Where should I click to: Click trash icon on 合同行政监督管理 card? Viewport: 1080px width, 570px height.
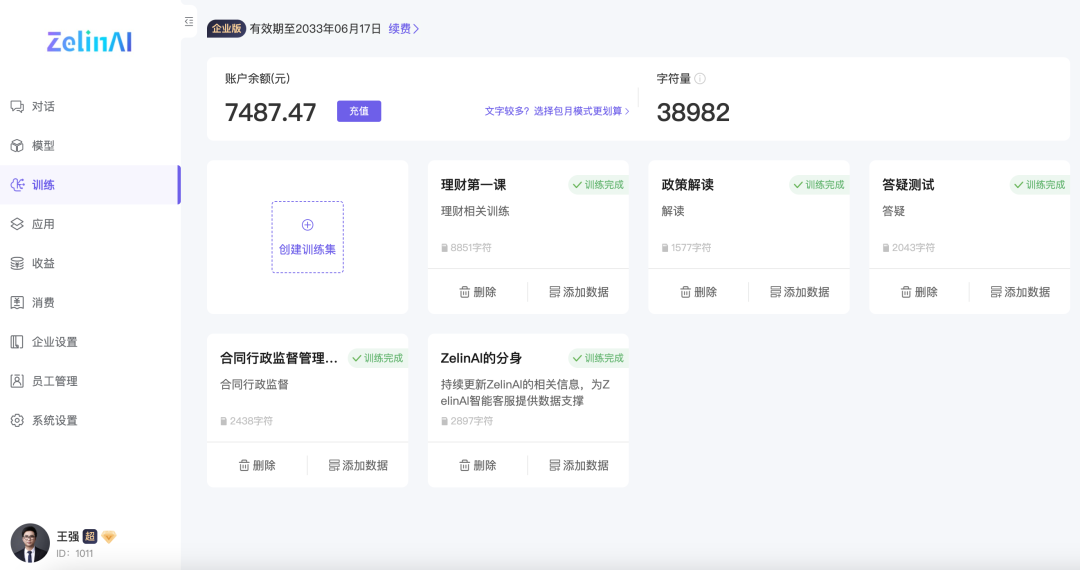point(244,465)
